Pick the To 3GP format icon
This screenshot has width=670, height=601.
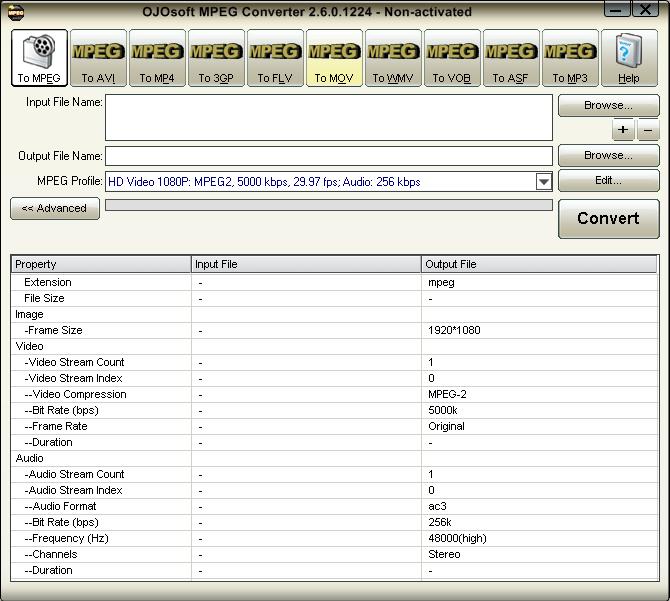pos(216,58)
